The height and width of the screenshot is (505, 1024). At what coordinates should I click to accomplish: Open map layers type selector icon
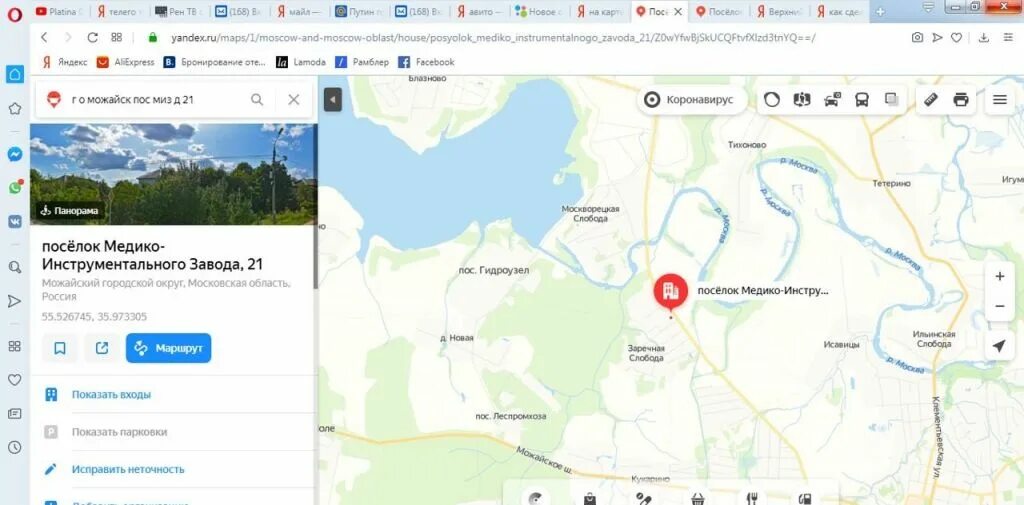(891, 100)
